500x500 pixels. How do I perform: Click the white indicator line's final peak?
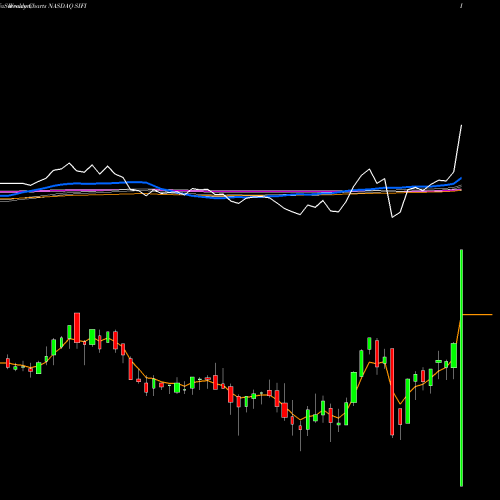pyautogui.click(x=461, y=126)
